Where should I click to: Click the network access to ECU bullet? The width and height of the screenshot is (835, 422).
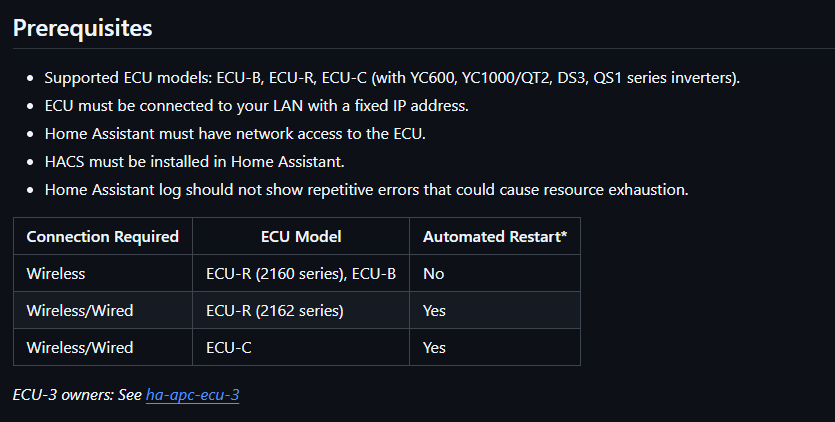(x=243, y=134)
